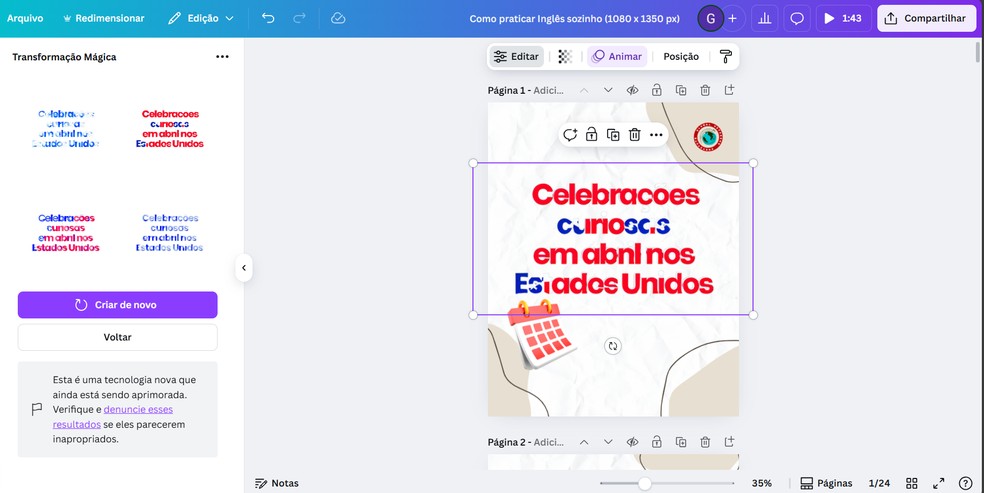Viewport: 984px width, 493px height.
Task: Click the undo arrow
Action: 268,18
